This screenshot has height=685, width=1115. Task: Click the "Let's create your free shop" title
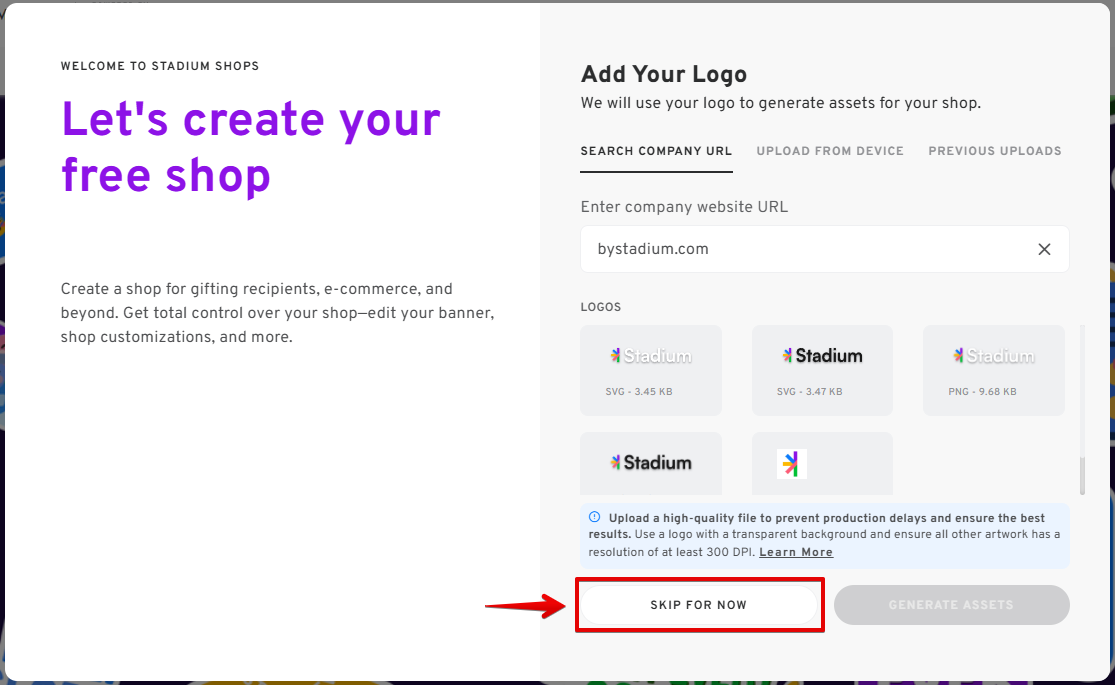[x=251, y=147]
